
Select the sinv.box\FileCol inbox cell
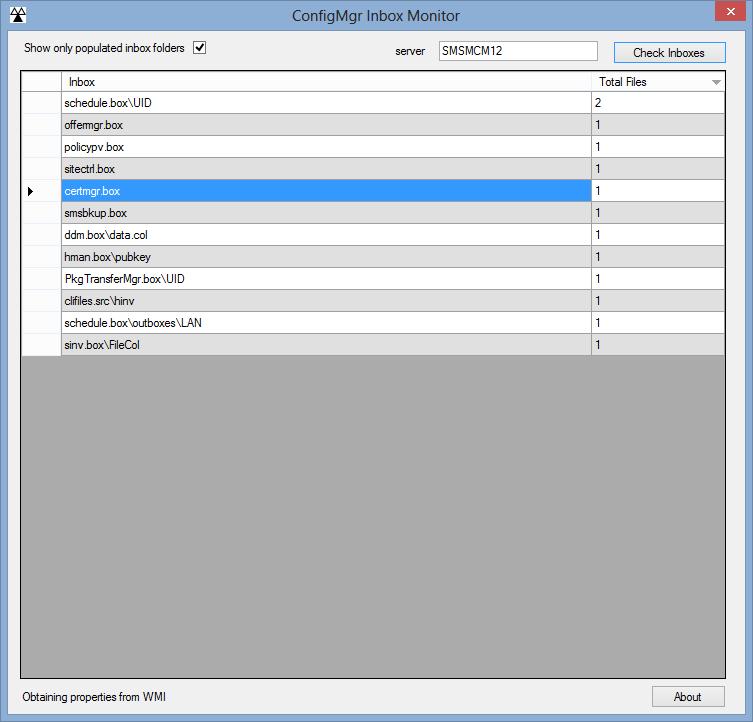326,345
